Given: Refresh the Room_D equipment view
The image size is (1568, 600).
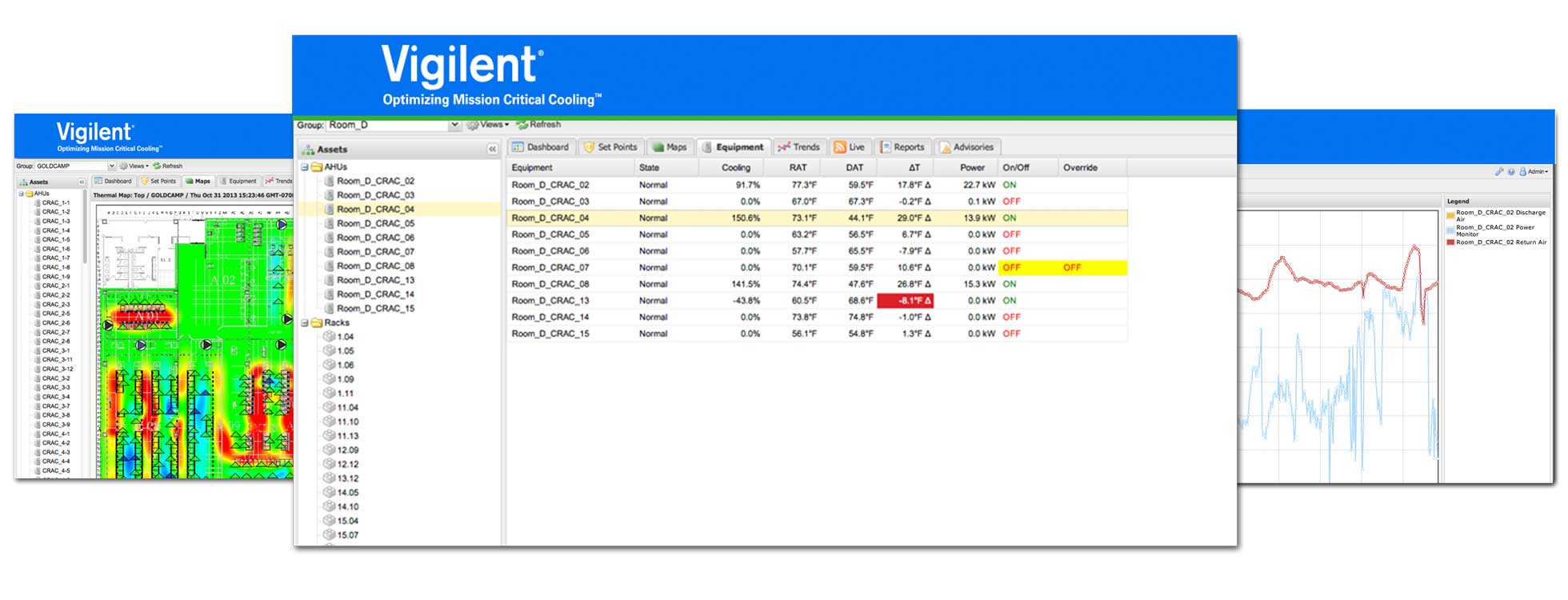Looking at the screenshot, I should point(539,125).
